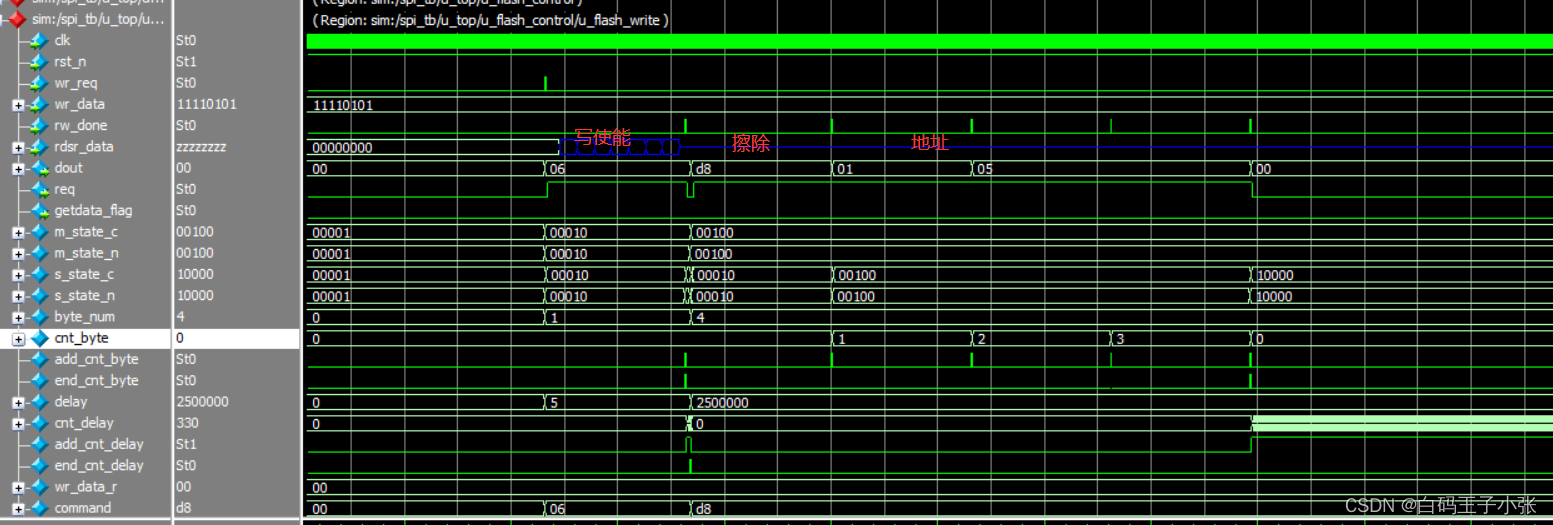1553x525 pixels.
Task: Expand the m_state_n bus
Action: point(18,254)
